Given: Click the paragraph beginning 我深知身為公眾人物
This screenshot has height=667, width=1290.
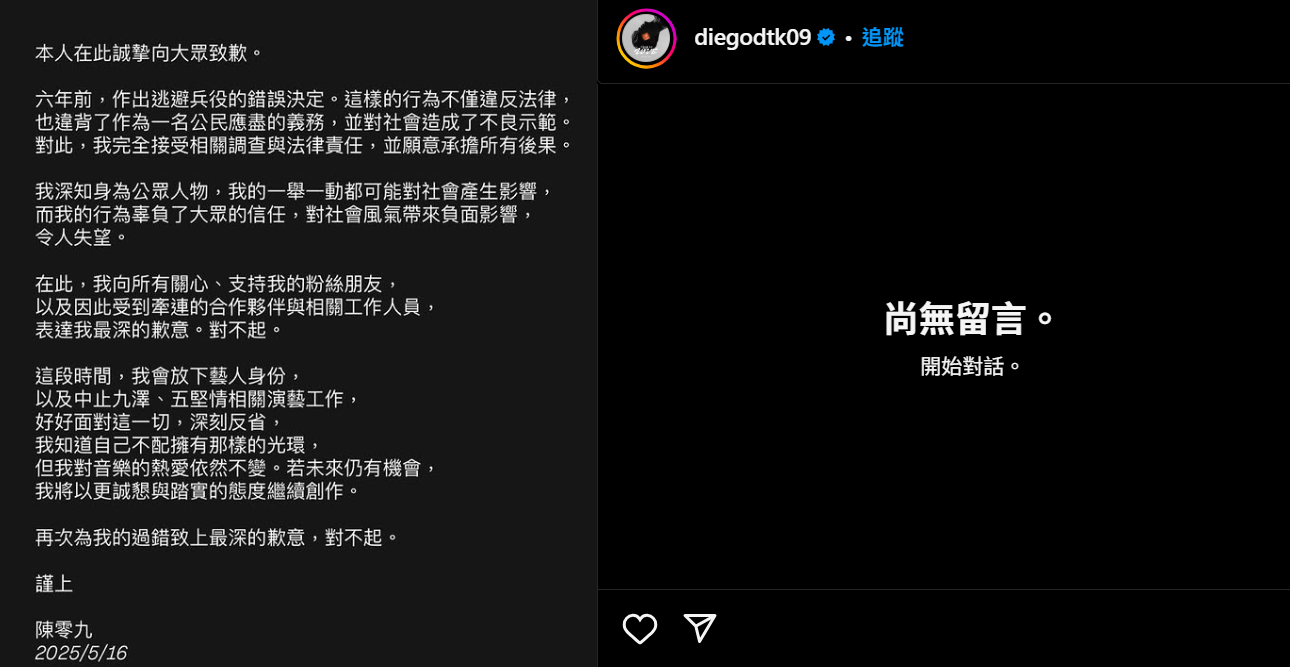Looking at the screenshot, I should [294, 214].
